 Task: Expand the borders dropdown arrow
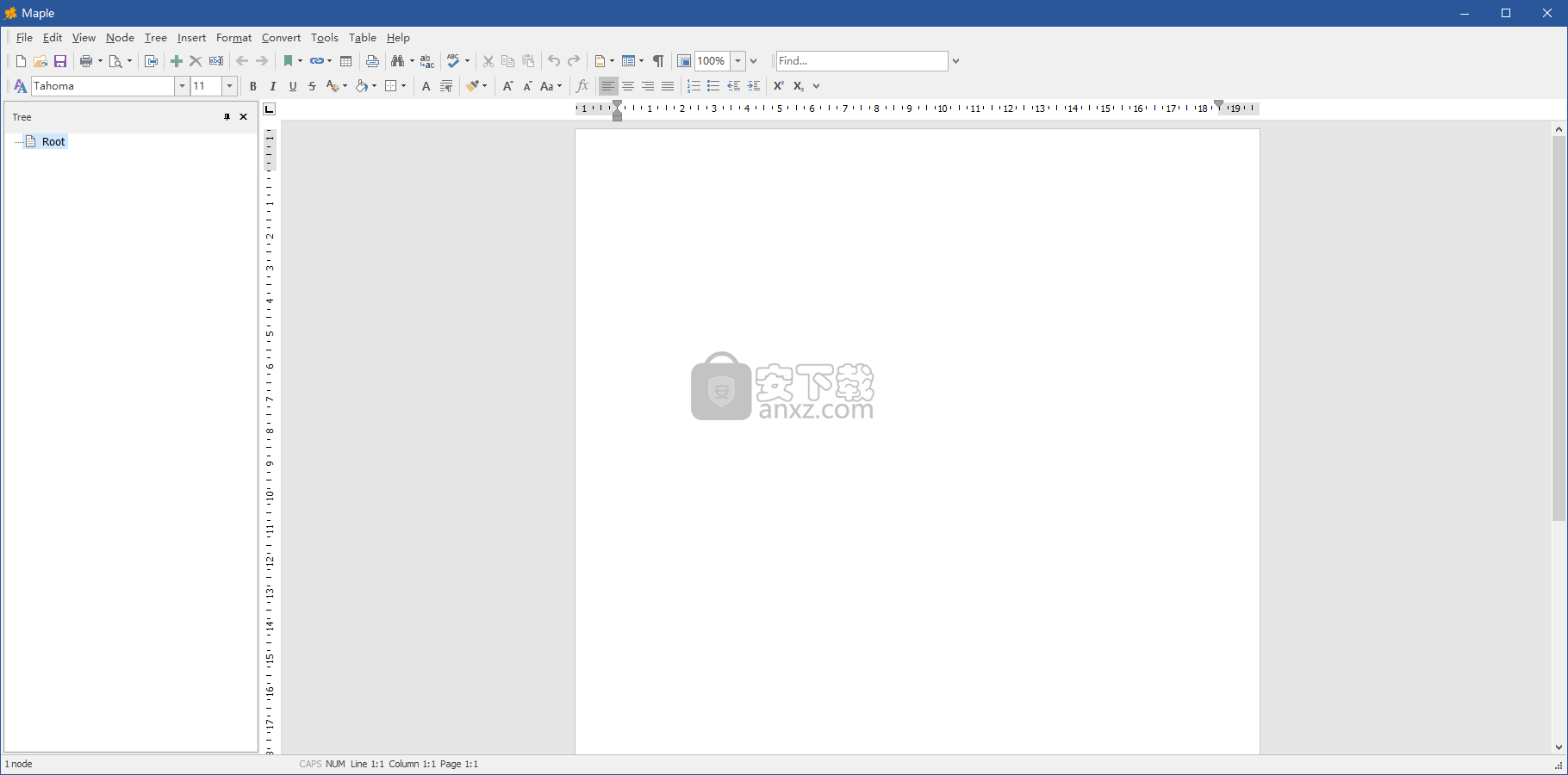pos(403,86)
